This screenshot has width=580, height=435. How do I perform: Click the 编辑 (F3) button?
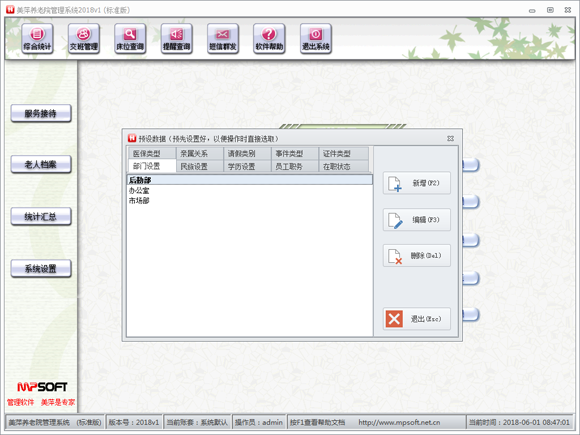coord(417,220)
